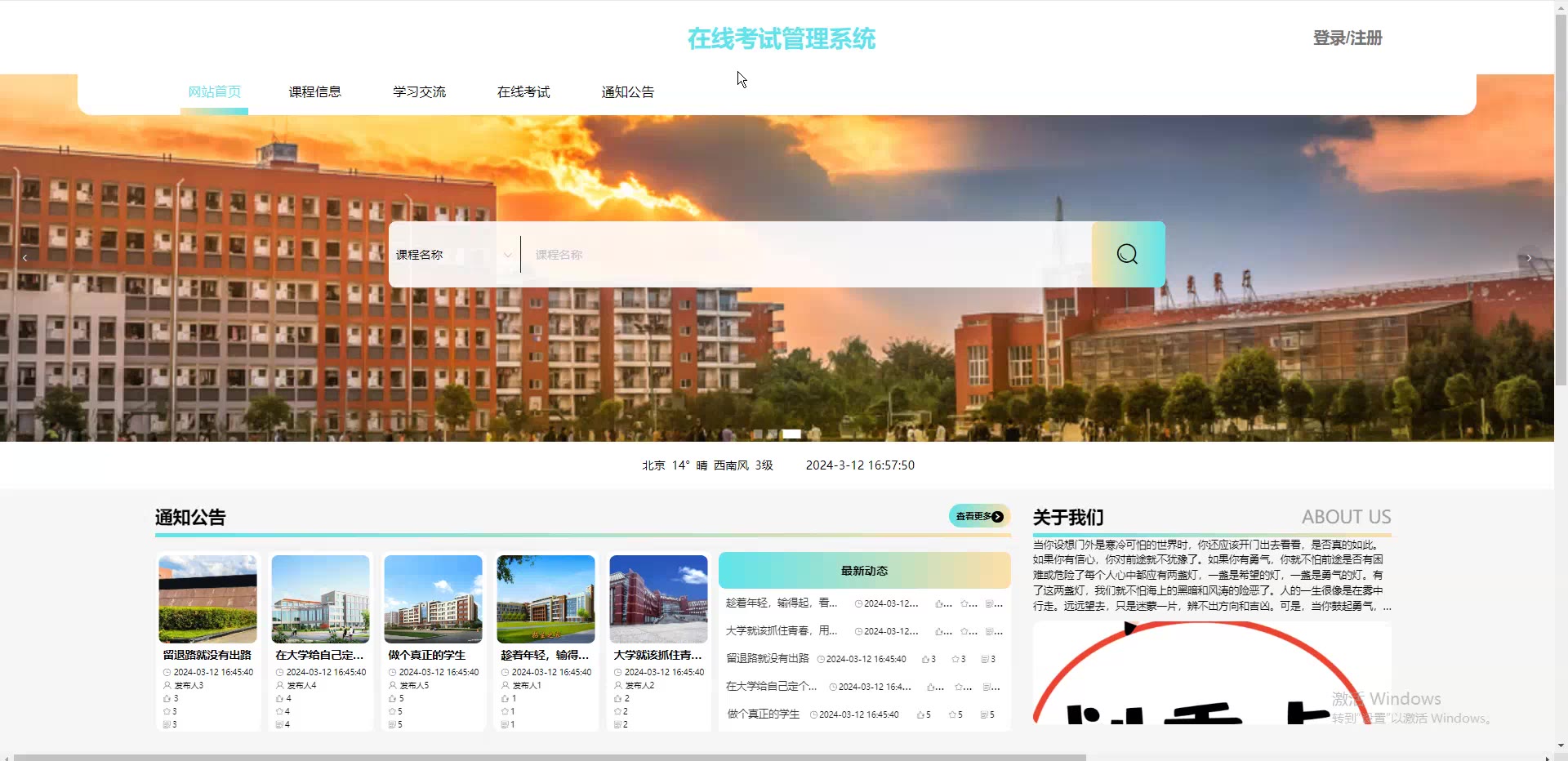Click thumbs-up icon on 发布人2 card
The width and height of the screenshot is (1568, 761).
tap(617, 699)
